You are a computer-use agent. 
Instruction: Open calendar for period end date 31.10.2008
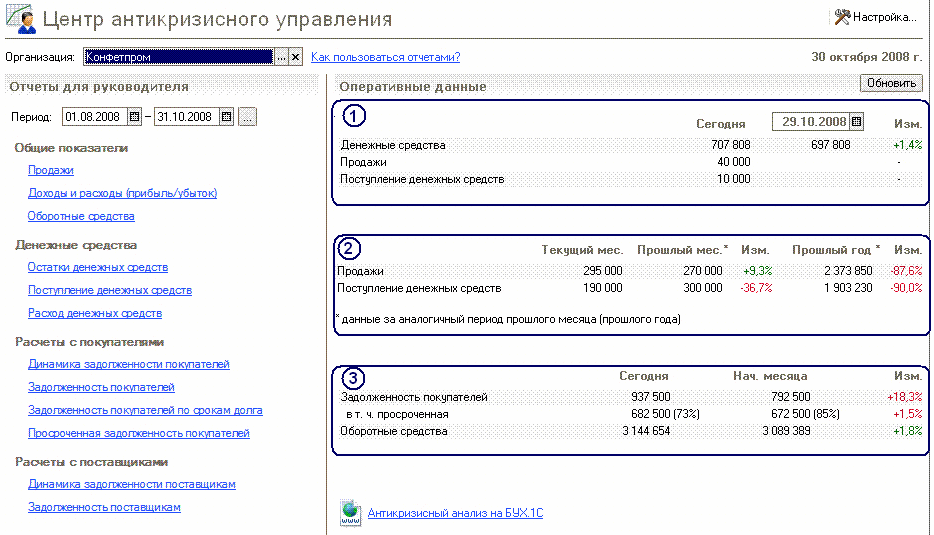(226, 117)
